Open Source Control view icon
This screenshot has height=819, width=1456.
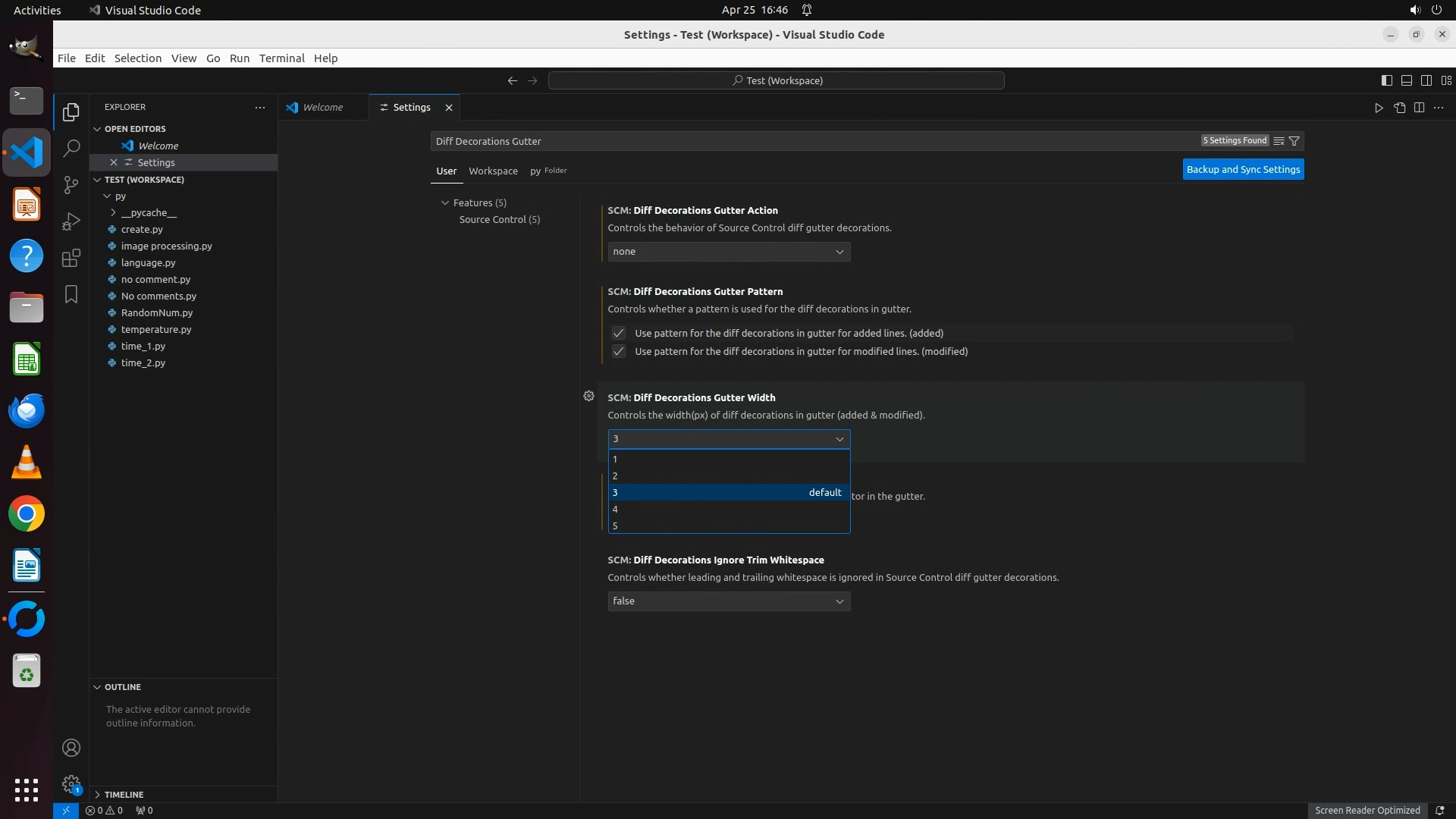click(x=71, y=185)
